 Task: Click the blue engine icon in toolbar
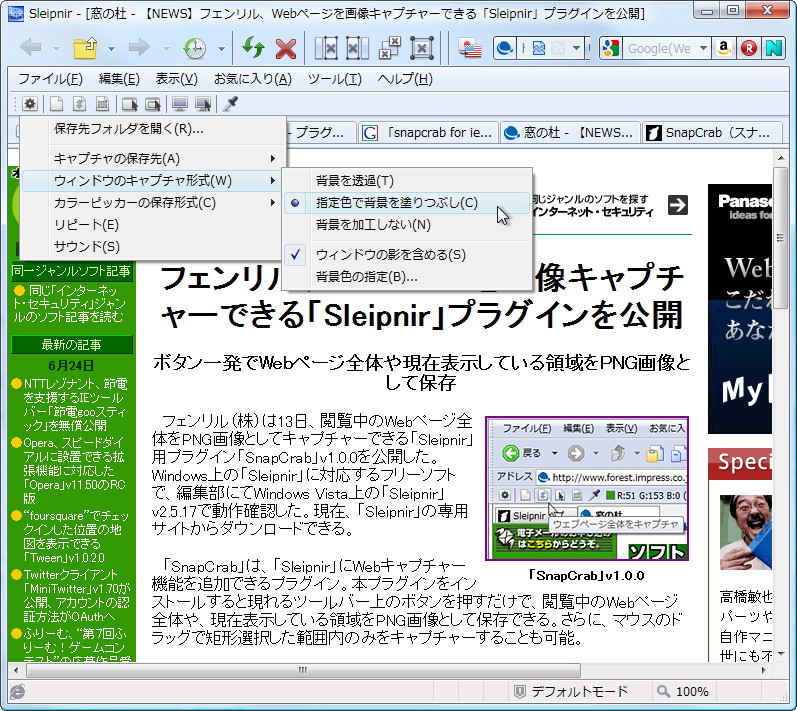point(505,48)
